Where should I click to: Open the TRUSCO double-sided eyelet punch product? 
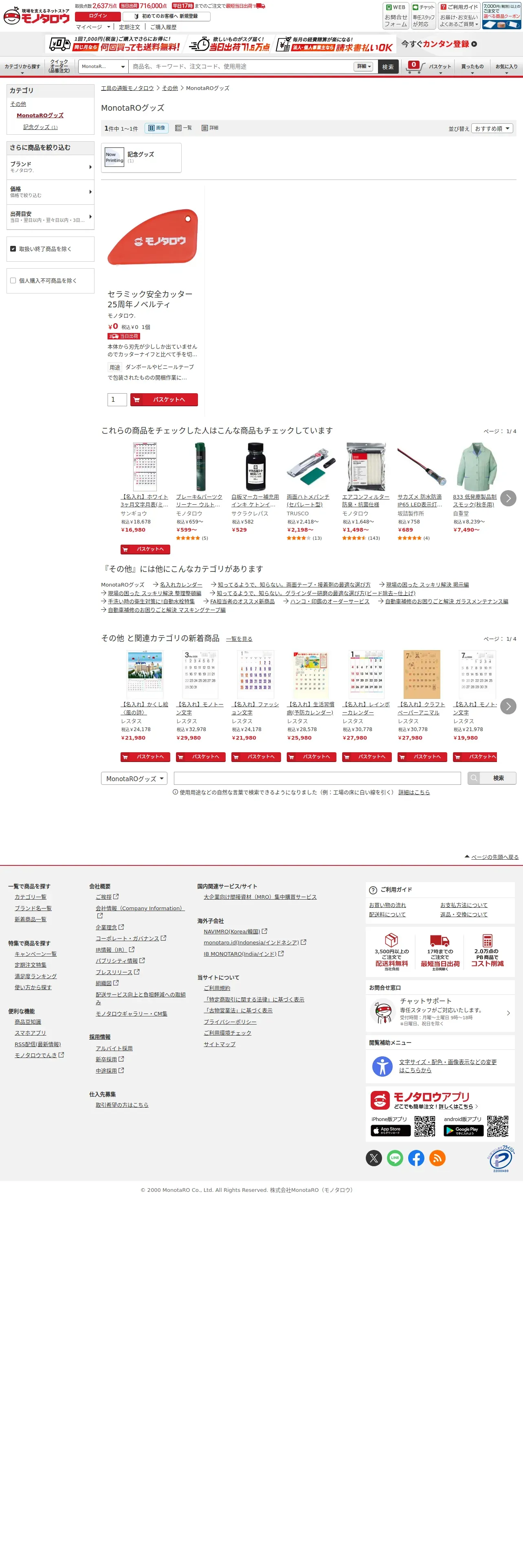(x=310, y=467)
